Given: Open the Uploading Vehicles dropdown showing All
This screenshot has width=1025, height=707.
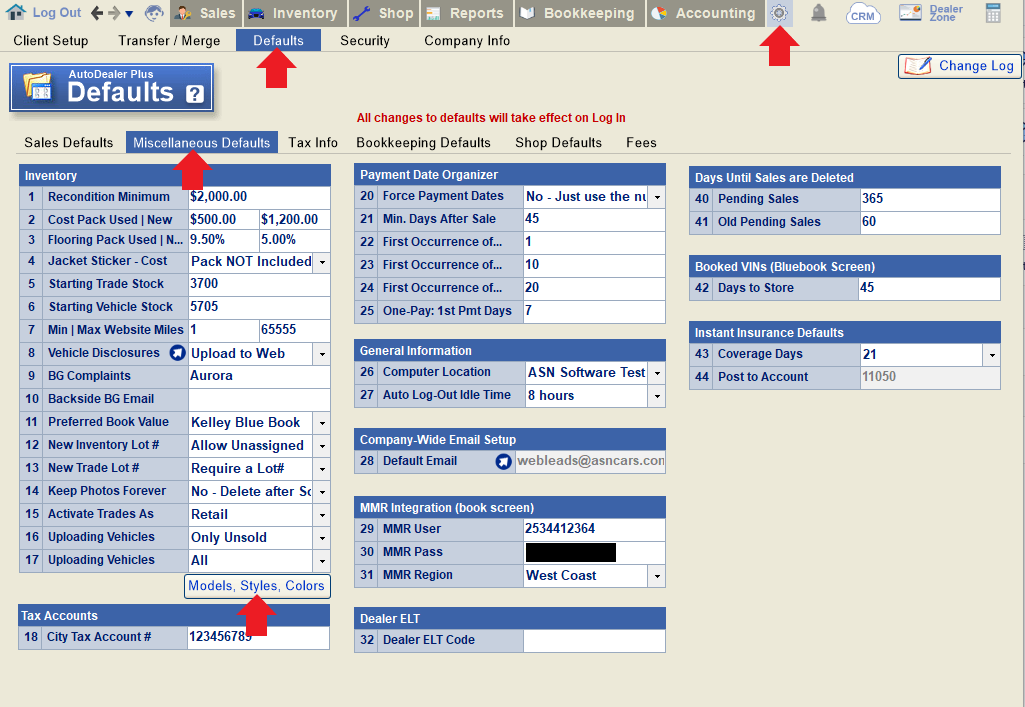Looking at the screenshot, I should pos(322,561).
